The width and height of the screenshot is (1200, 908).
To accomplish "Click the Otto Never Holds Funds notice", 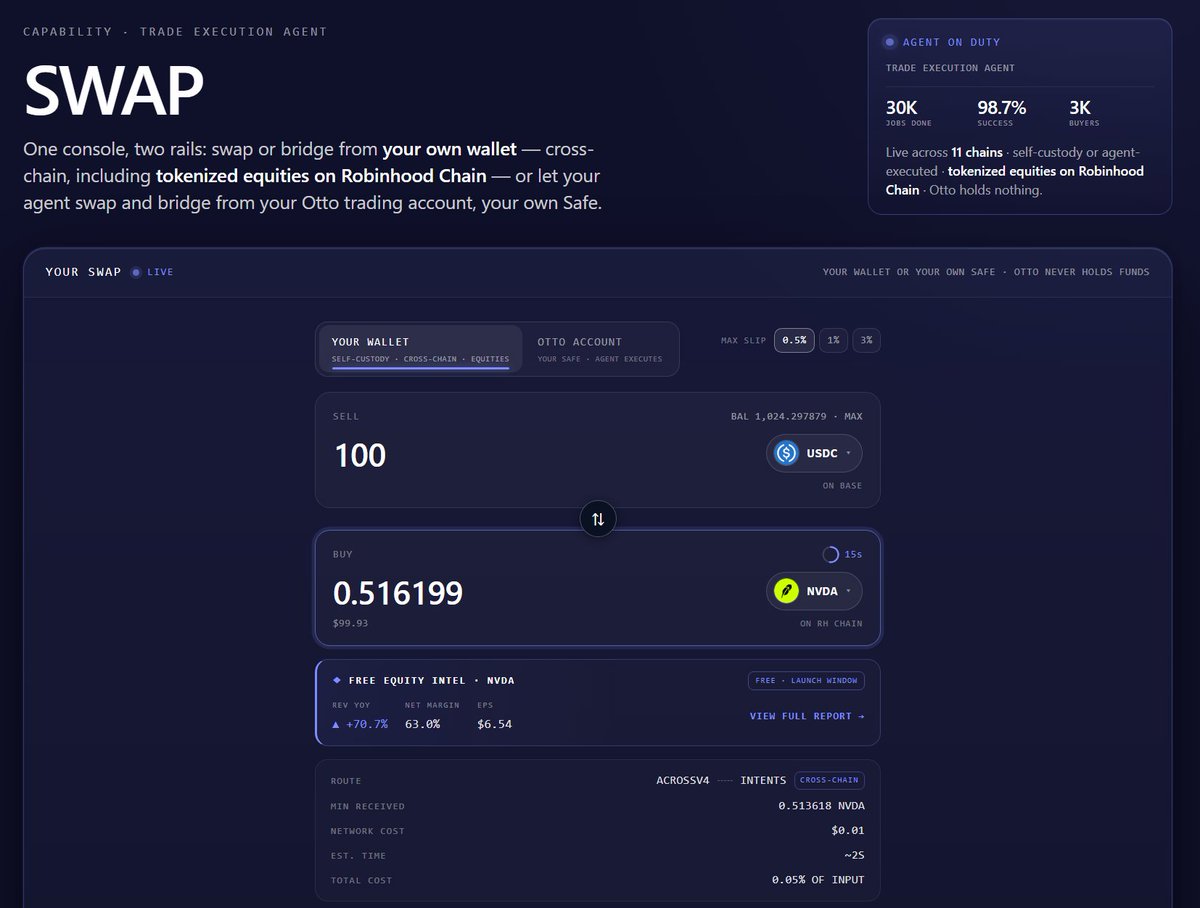I will (x=1082, y=272).
